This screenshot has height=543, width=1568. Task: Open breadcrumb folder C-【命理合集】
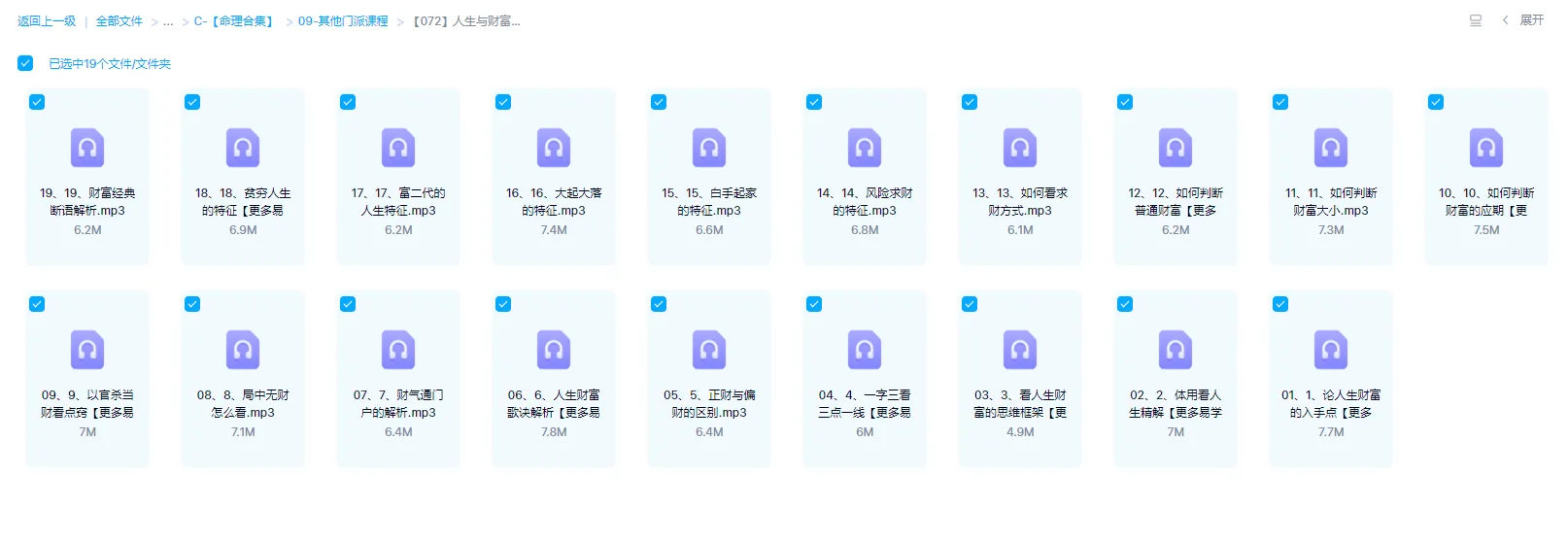tap(236, 21)
